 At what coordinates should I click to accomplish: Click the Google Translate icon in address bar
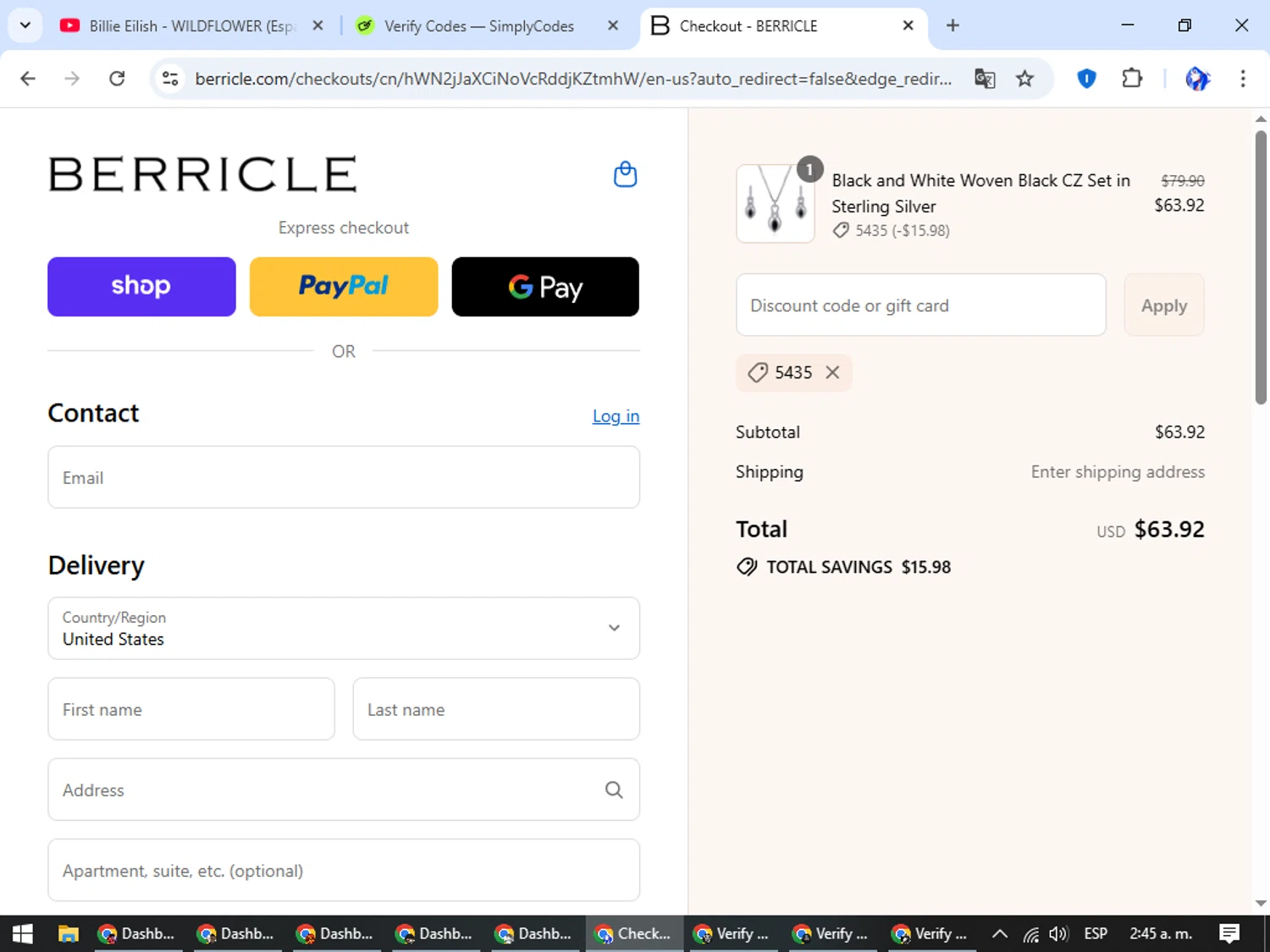click(985, 79)
